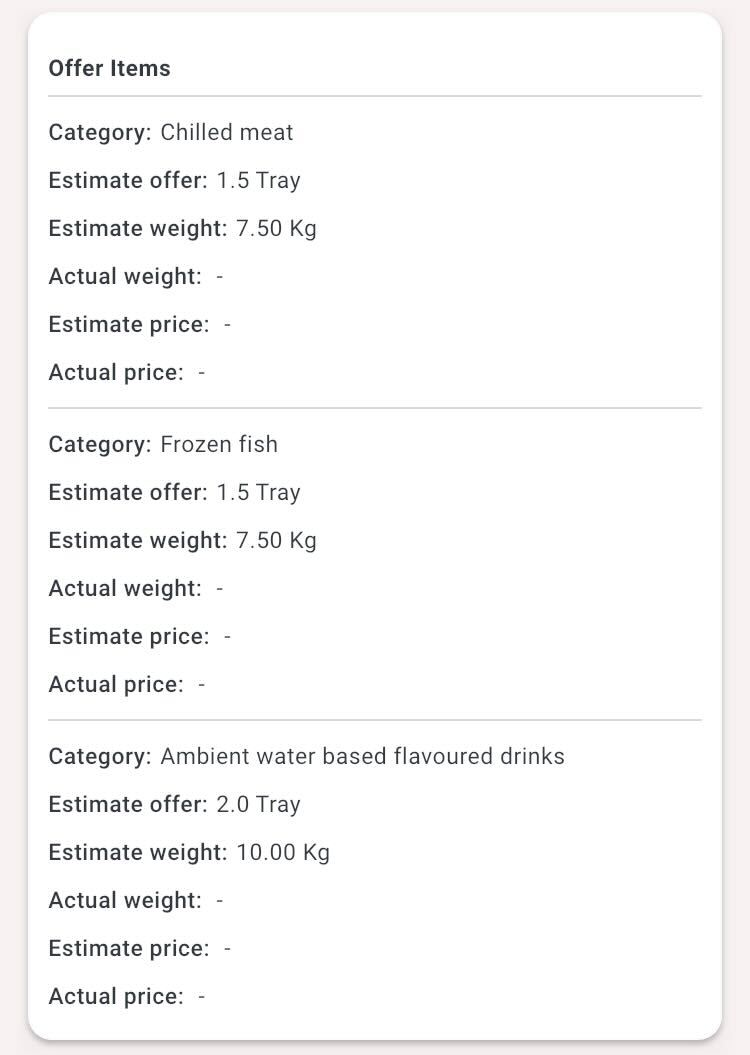The height and width of the screenshot is (1055, 750).
Task: Click Estimate price label under Chilled meat
Action: 128,324
